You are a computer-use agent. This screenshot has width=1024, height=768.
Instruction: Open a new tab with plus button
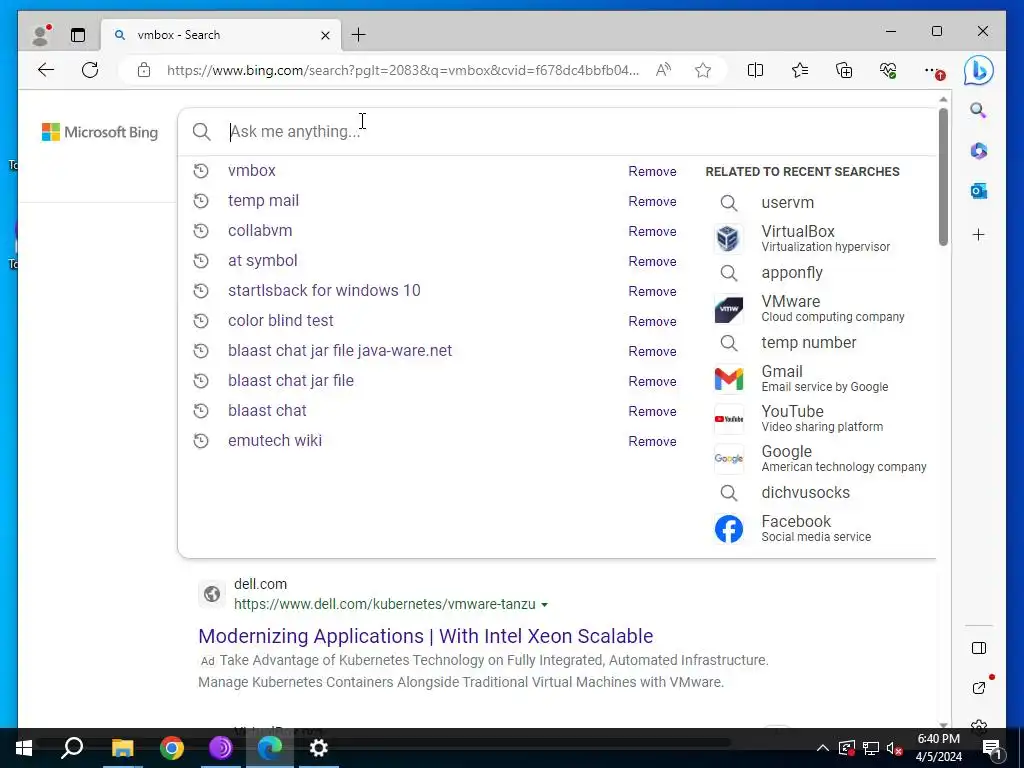[359, 35]
